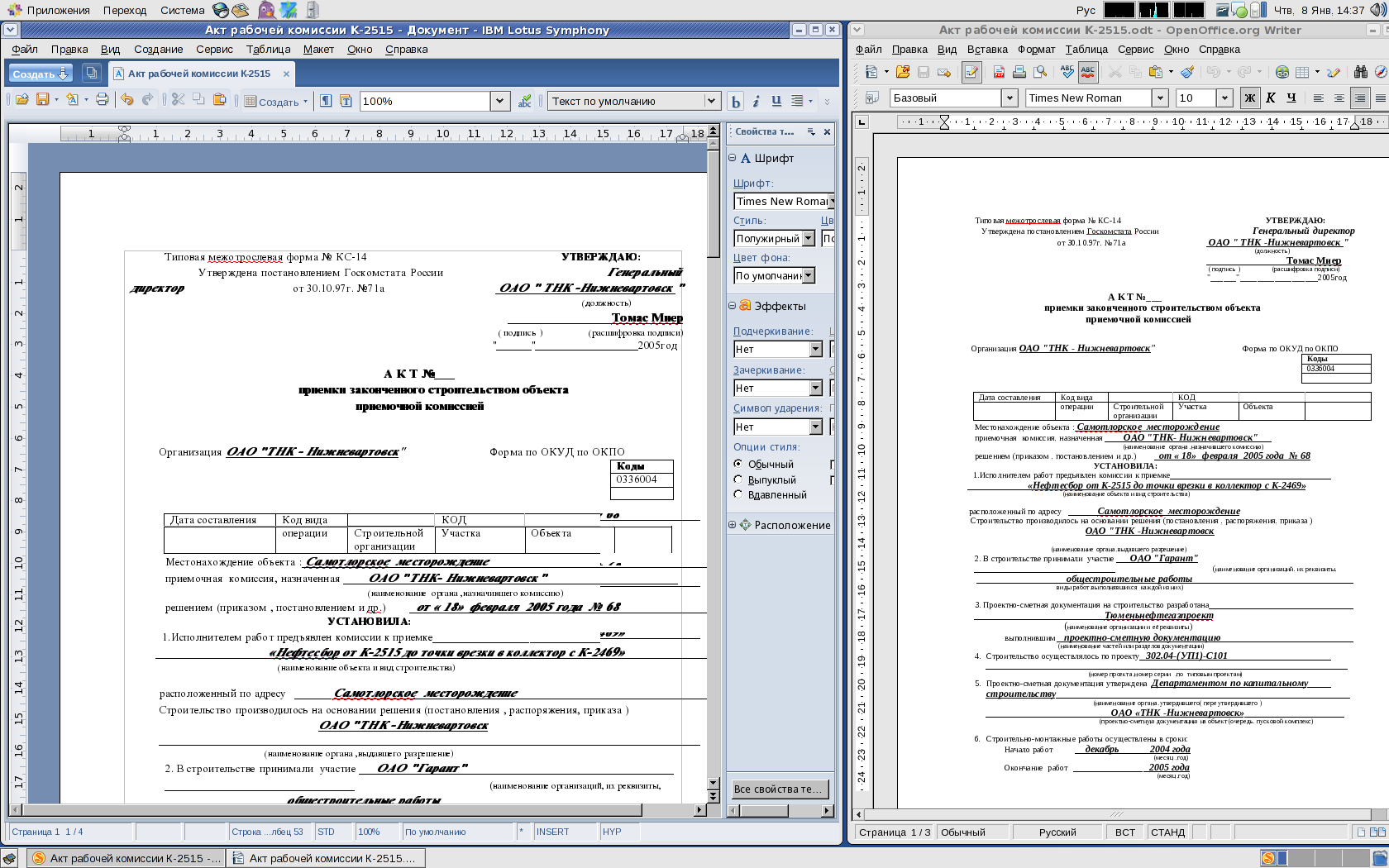This screenshot has width=1389, height=868.
Task: Collapse the 'Эффекты' section in properties panel
Action: point(732,306)
